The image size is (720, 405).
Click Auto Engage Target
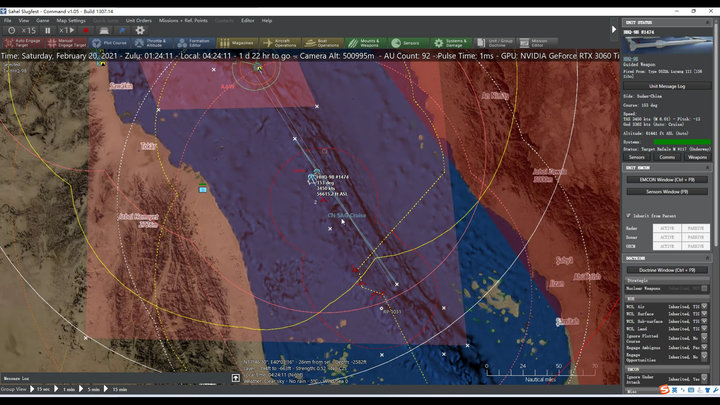(23, 43)
